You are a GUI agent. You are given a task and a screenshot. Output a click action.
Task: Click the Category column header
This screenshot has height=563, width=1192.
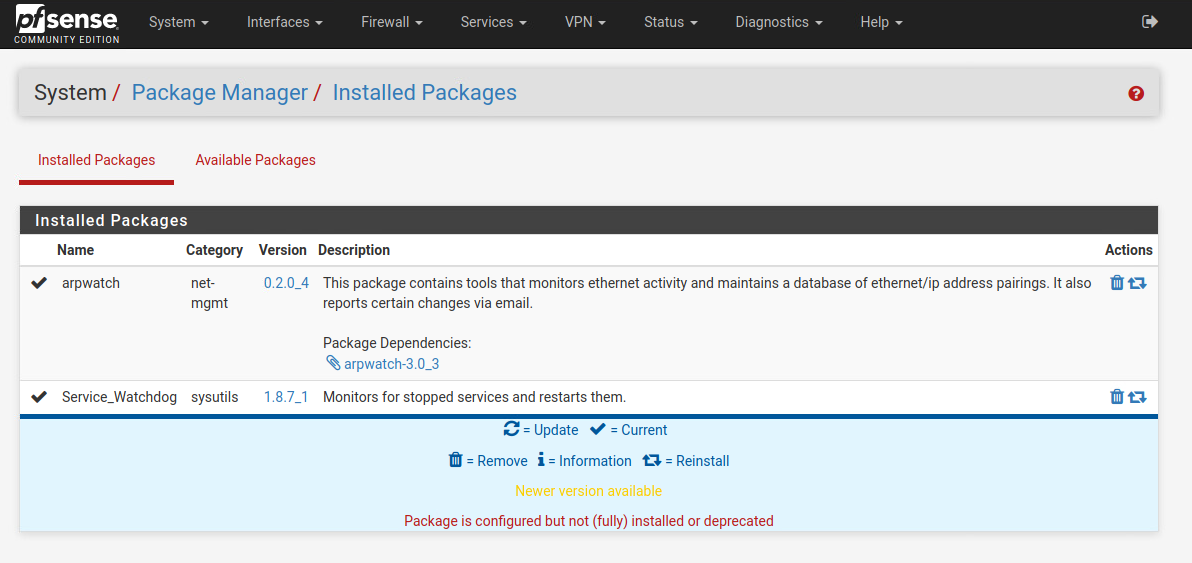[x=214, y=250]
